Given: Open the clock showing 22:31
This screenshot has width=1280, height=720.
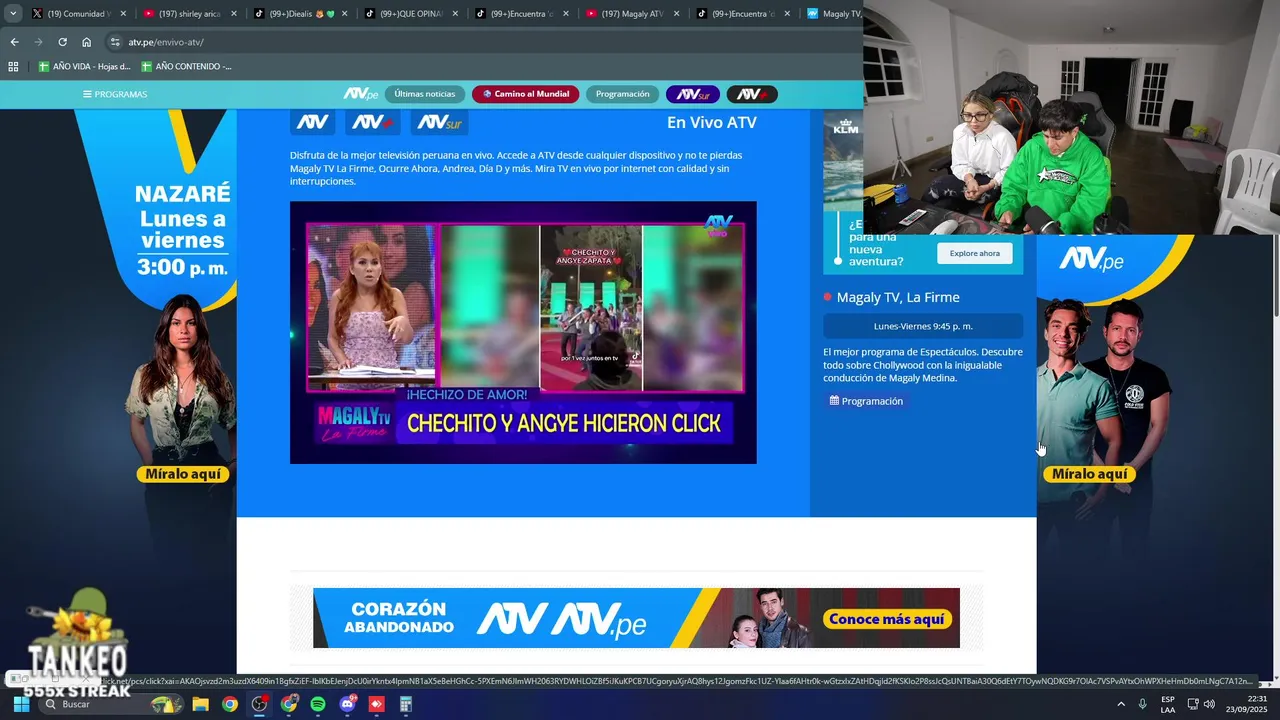Looking at the screenshot, I should (x=1247, y=704).
